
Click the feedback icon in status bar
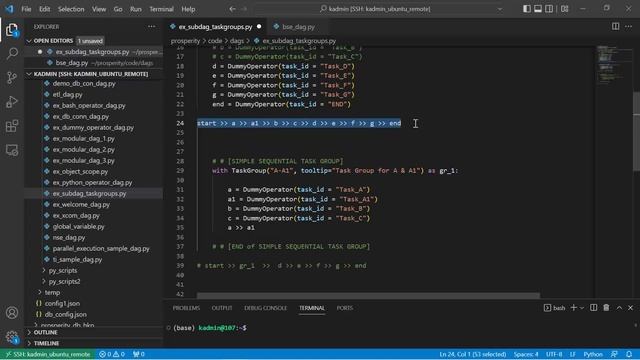click(x=614, y=354)
